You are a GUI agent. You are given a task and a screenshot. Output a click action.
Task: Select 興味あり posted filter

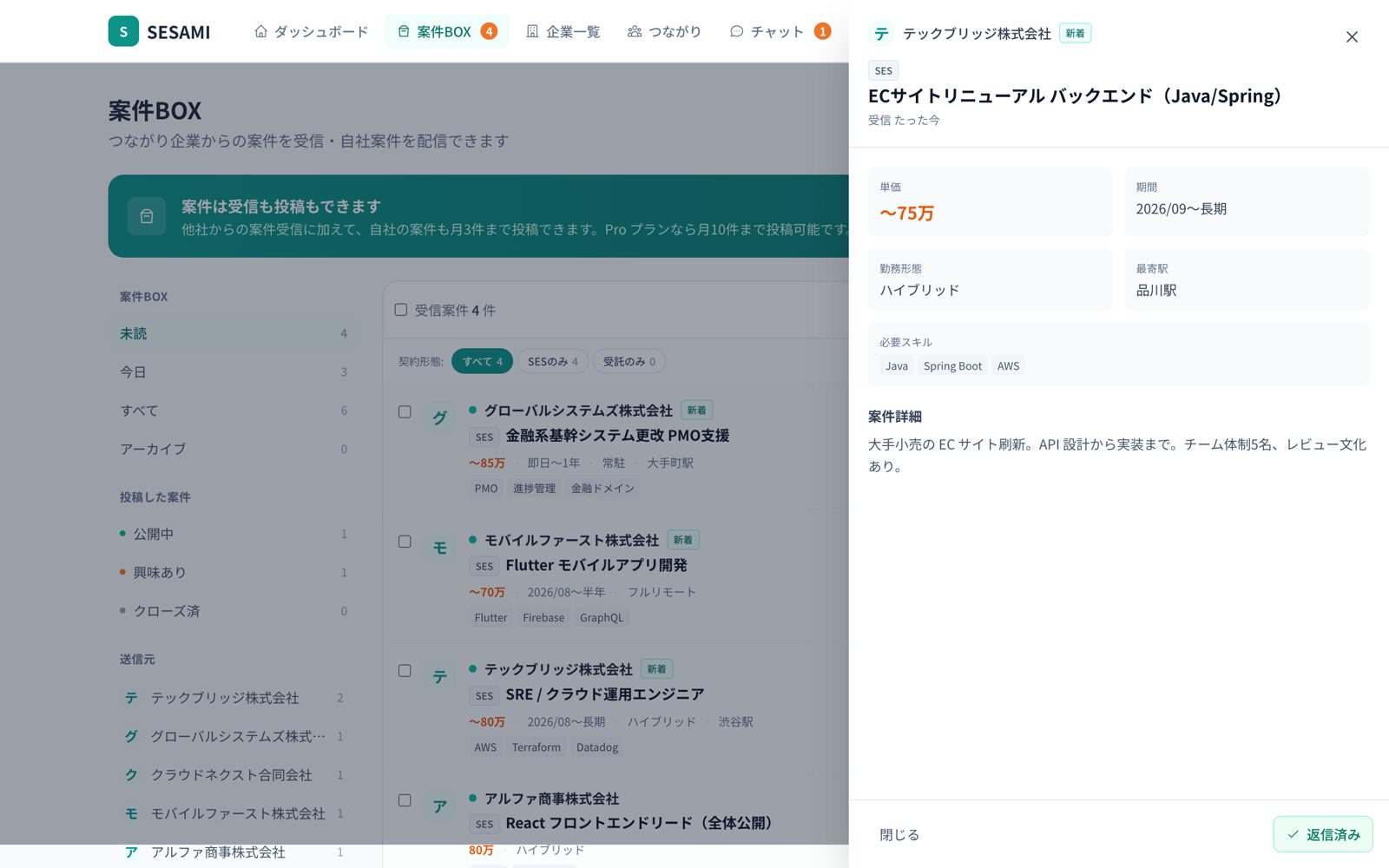[x=233, y=572]
